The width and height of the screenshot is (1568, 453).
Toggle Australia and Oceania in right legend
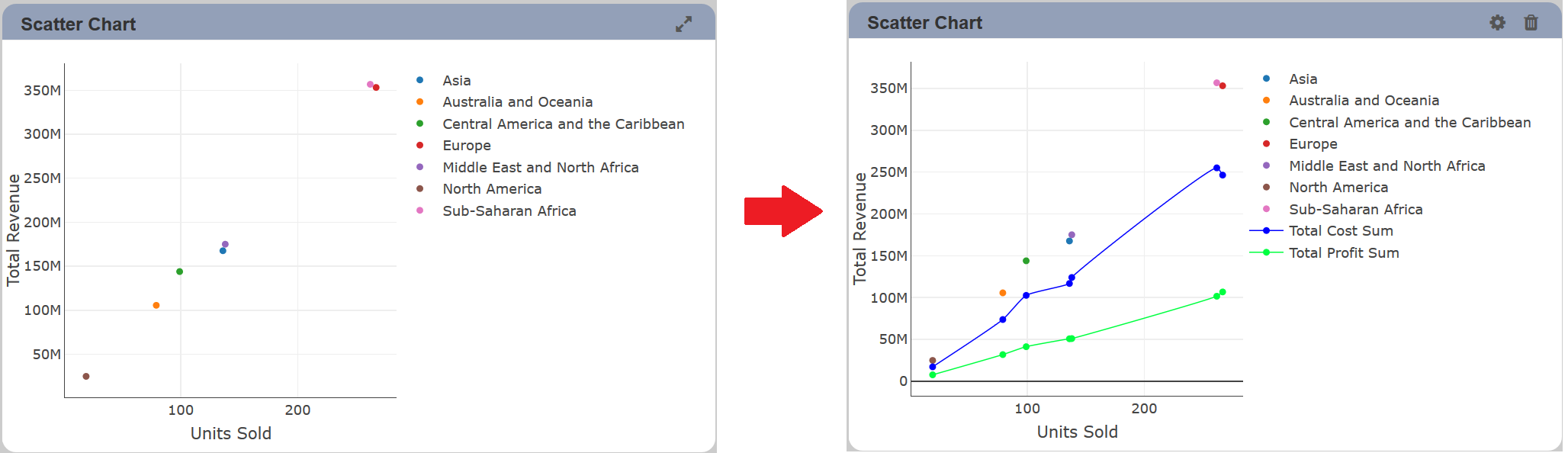(1364, 100)
